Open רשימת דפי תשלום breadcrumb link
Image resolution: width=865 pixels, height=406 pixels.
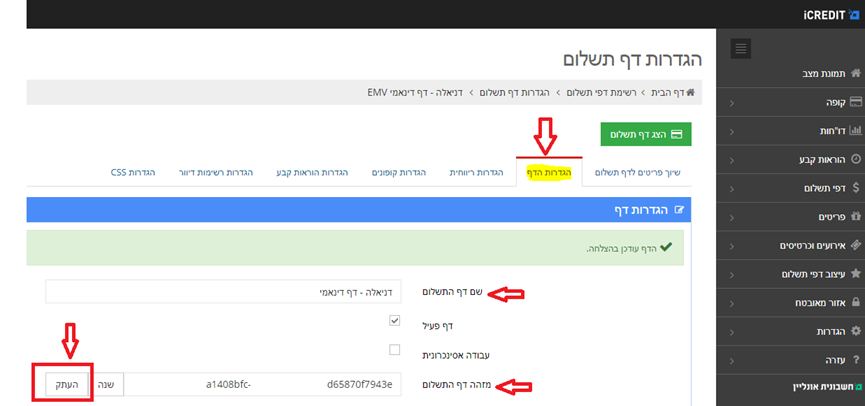(x=602, y=92)
